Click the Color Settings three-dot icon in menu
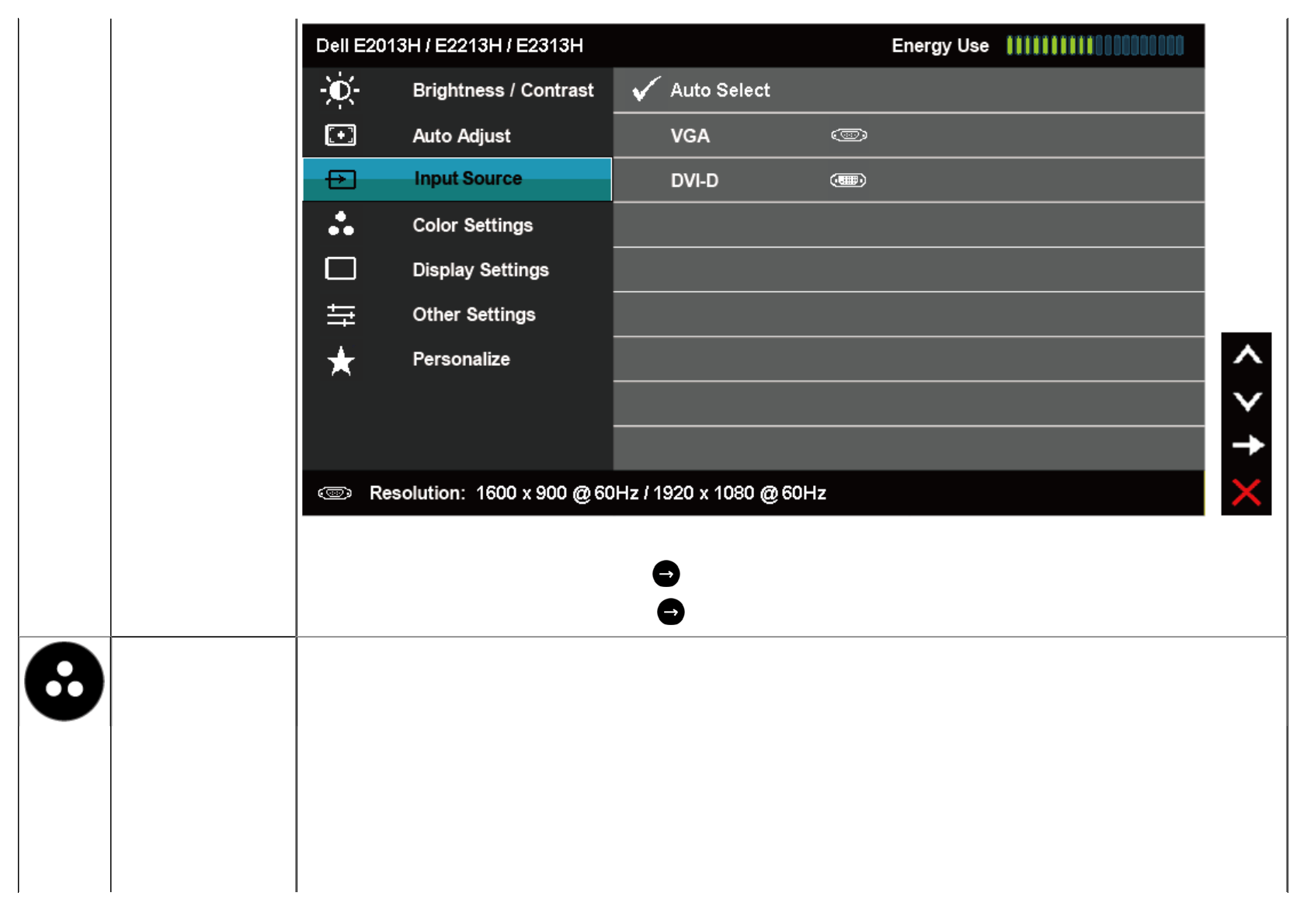The image size is (1307, 924). point(340,224)
